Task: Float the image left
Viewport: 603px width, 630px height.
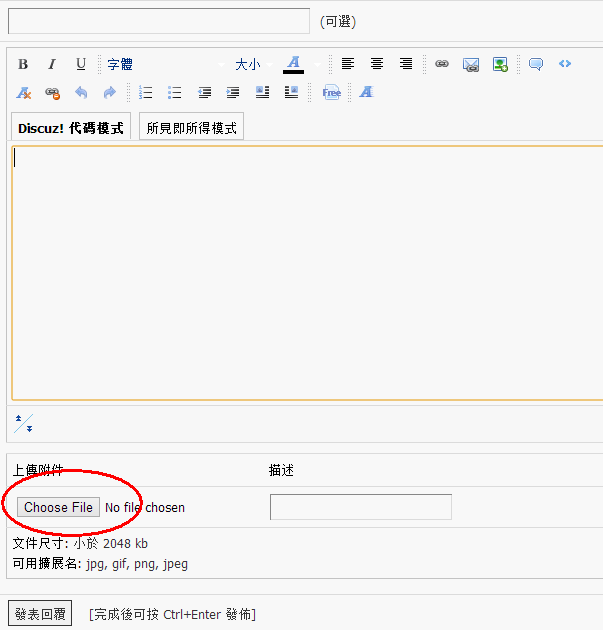Action: 262,92
